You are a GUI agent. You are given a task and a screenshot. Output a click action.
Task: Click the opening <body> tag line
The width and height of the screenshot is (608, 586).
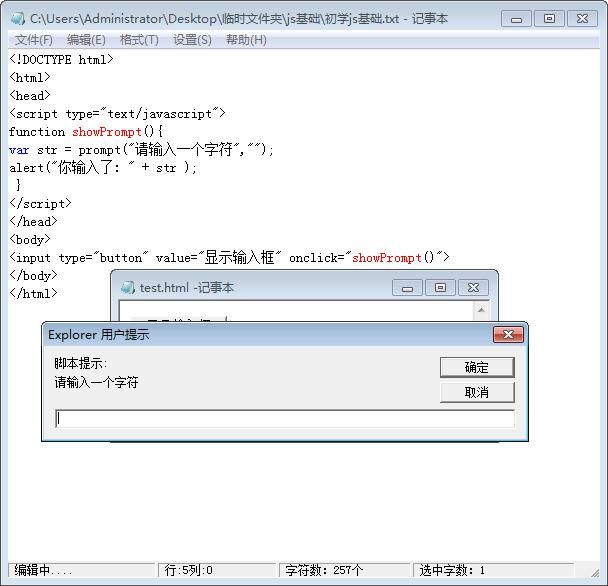30,239
